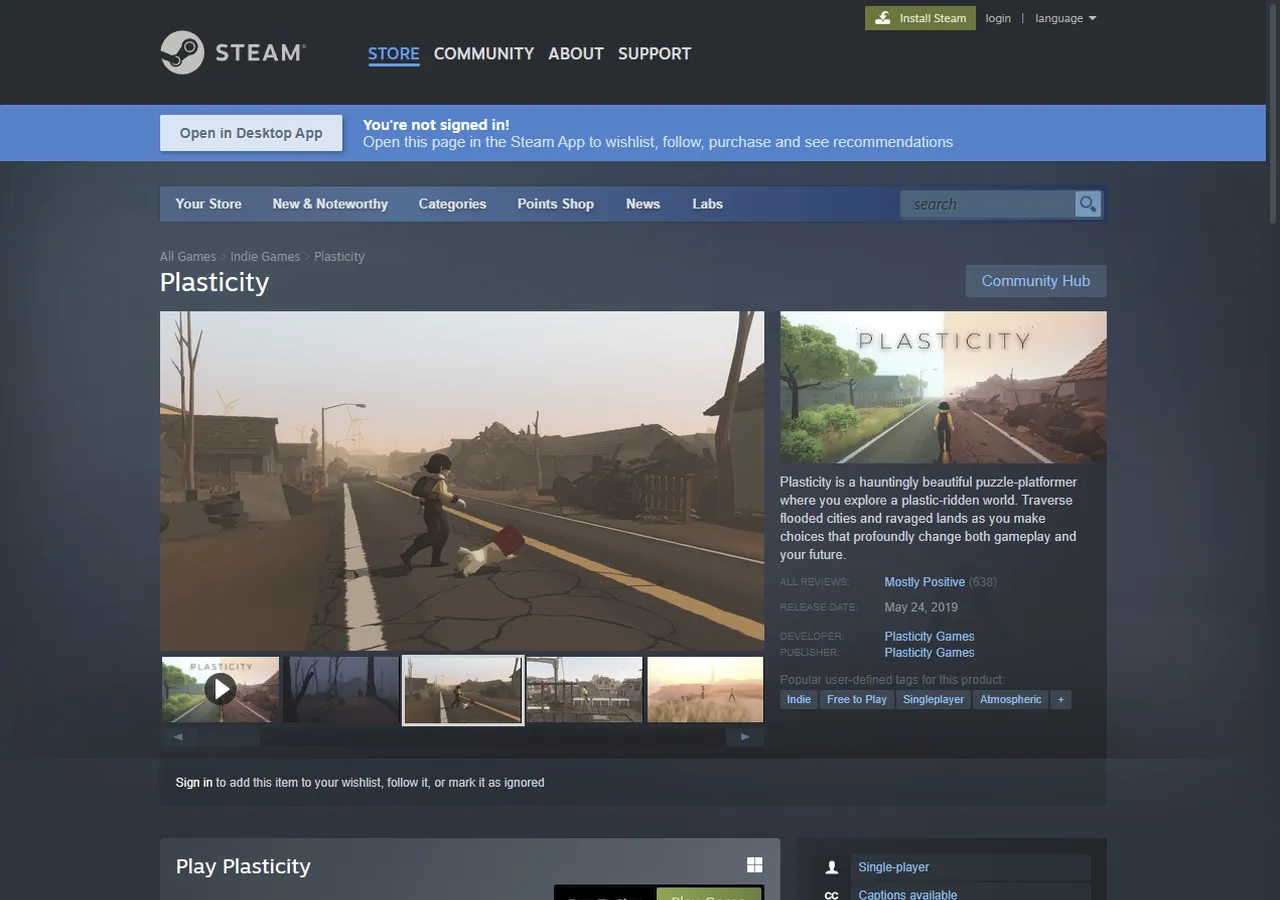Select ABOUT in the top navigation
Screen dimensions: 1280x900
[576, 54]
